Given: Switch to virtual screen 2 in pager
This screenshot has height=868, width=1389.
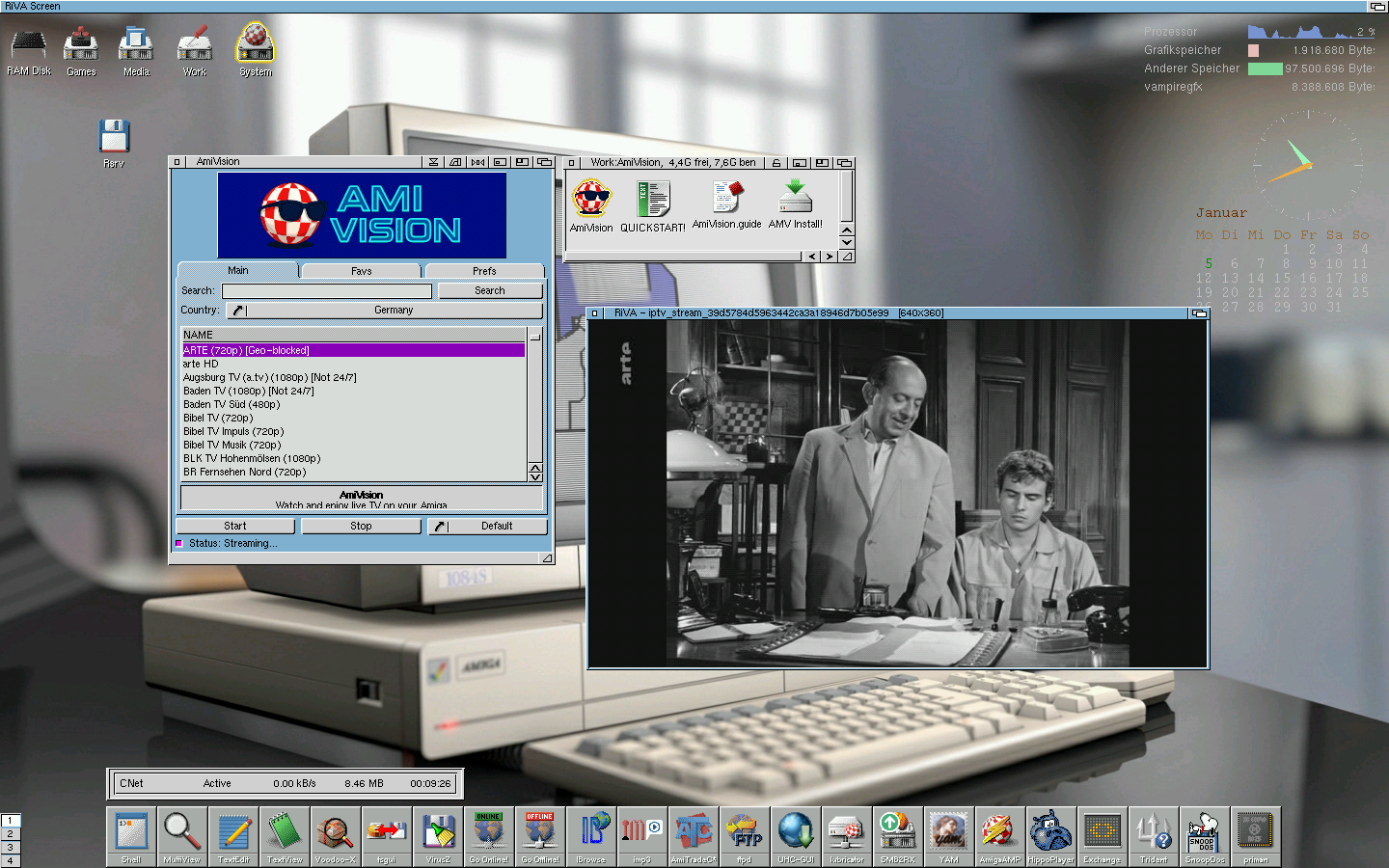Looking at the screenshot, I should pos(11,833).
